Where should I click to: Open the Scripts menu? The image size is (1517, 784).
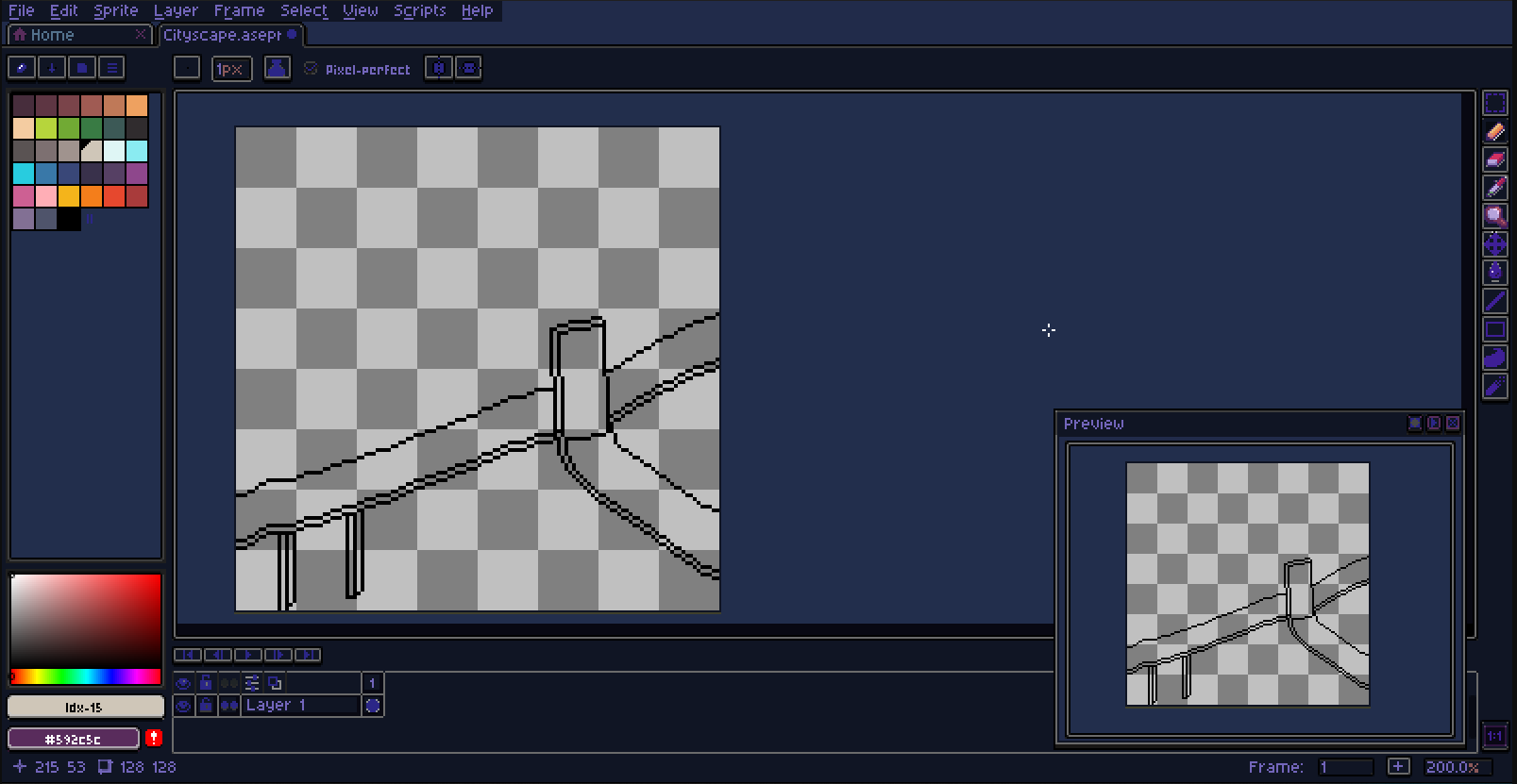click(x=420, y=10)
